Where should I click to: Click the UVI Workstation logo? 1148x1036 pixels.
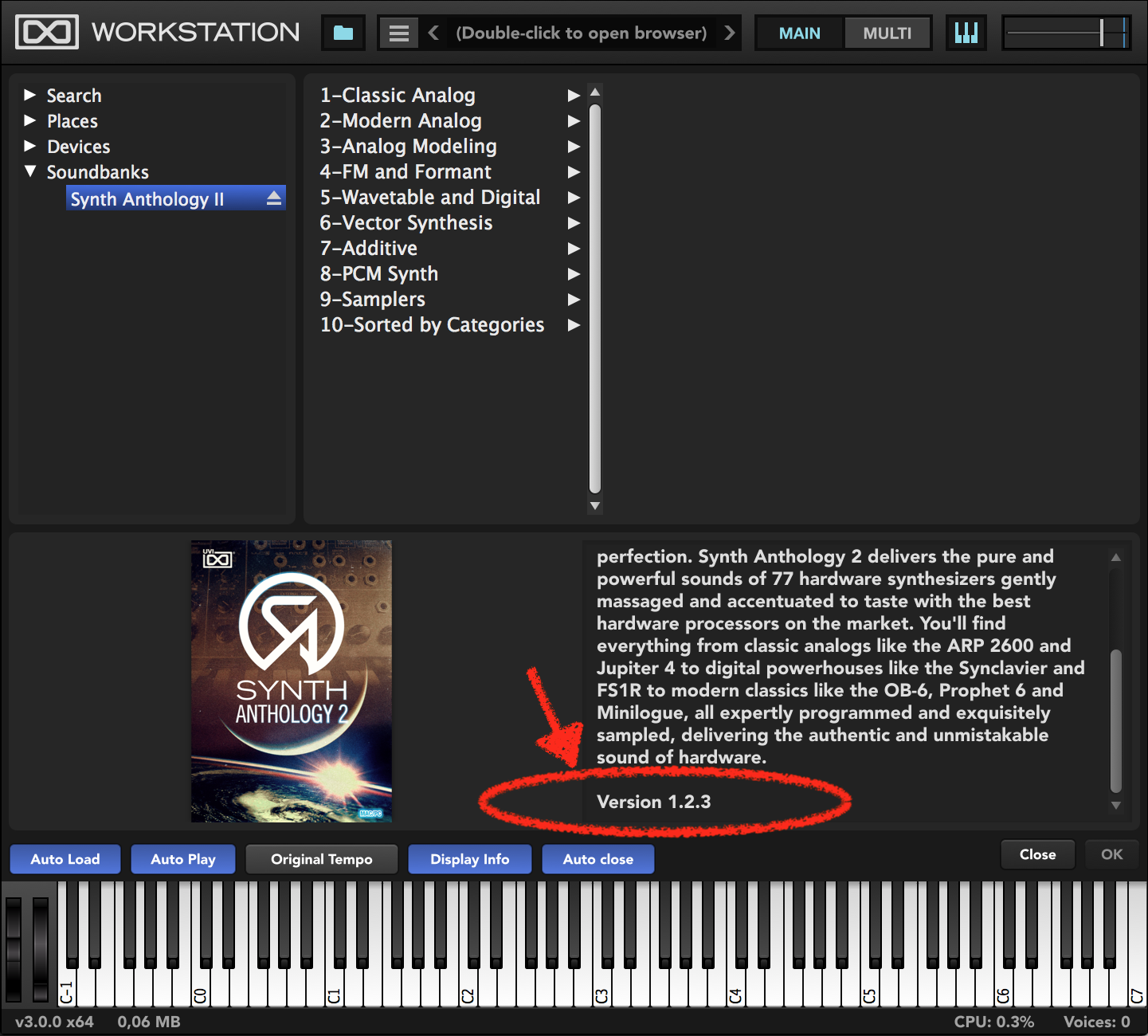tap(47, 32)
